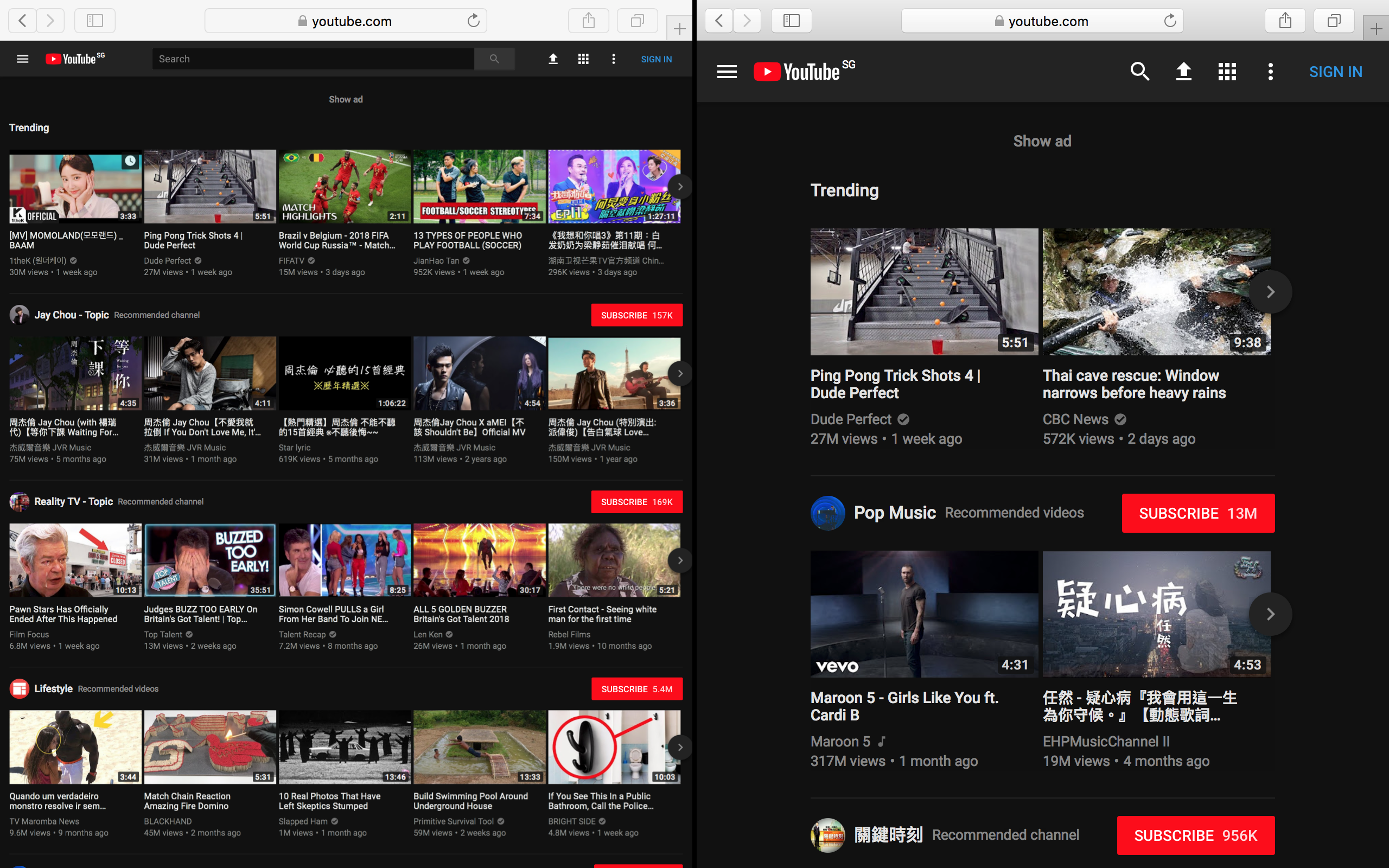Image resolution: width=1389 pixels, height=868 pixels.
Task: Open Pop Music channel name in right window
Action: 895,513
